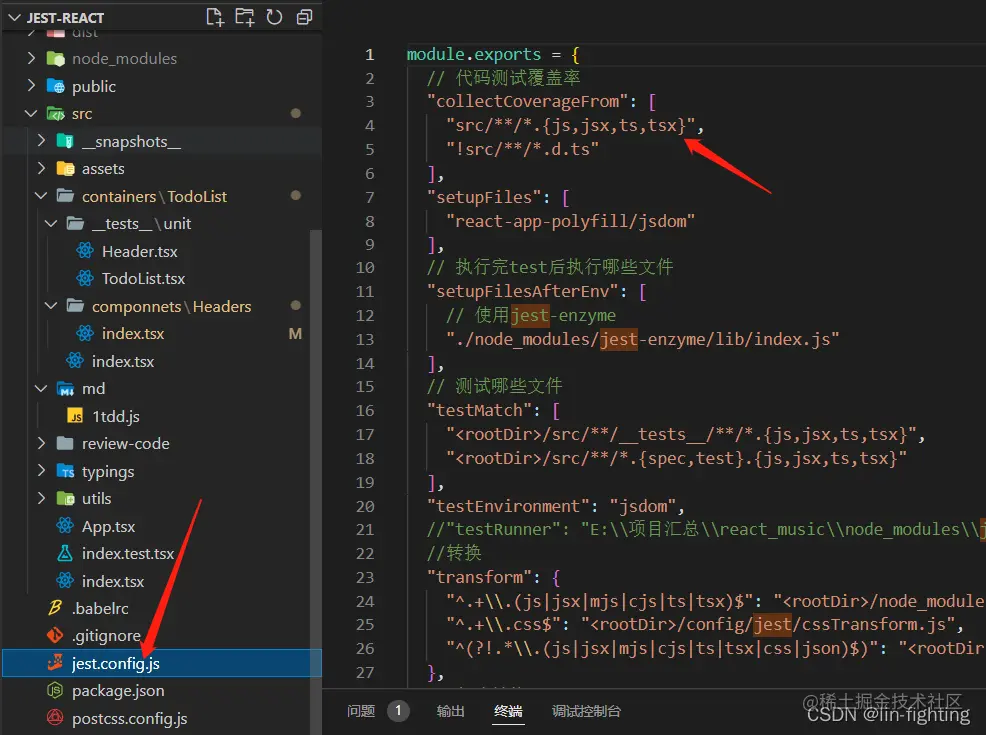Collapse the JEST-REACT root section
The image size is (986, 735).
click(x=14, y=18)
